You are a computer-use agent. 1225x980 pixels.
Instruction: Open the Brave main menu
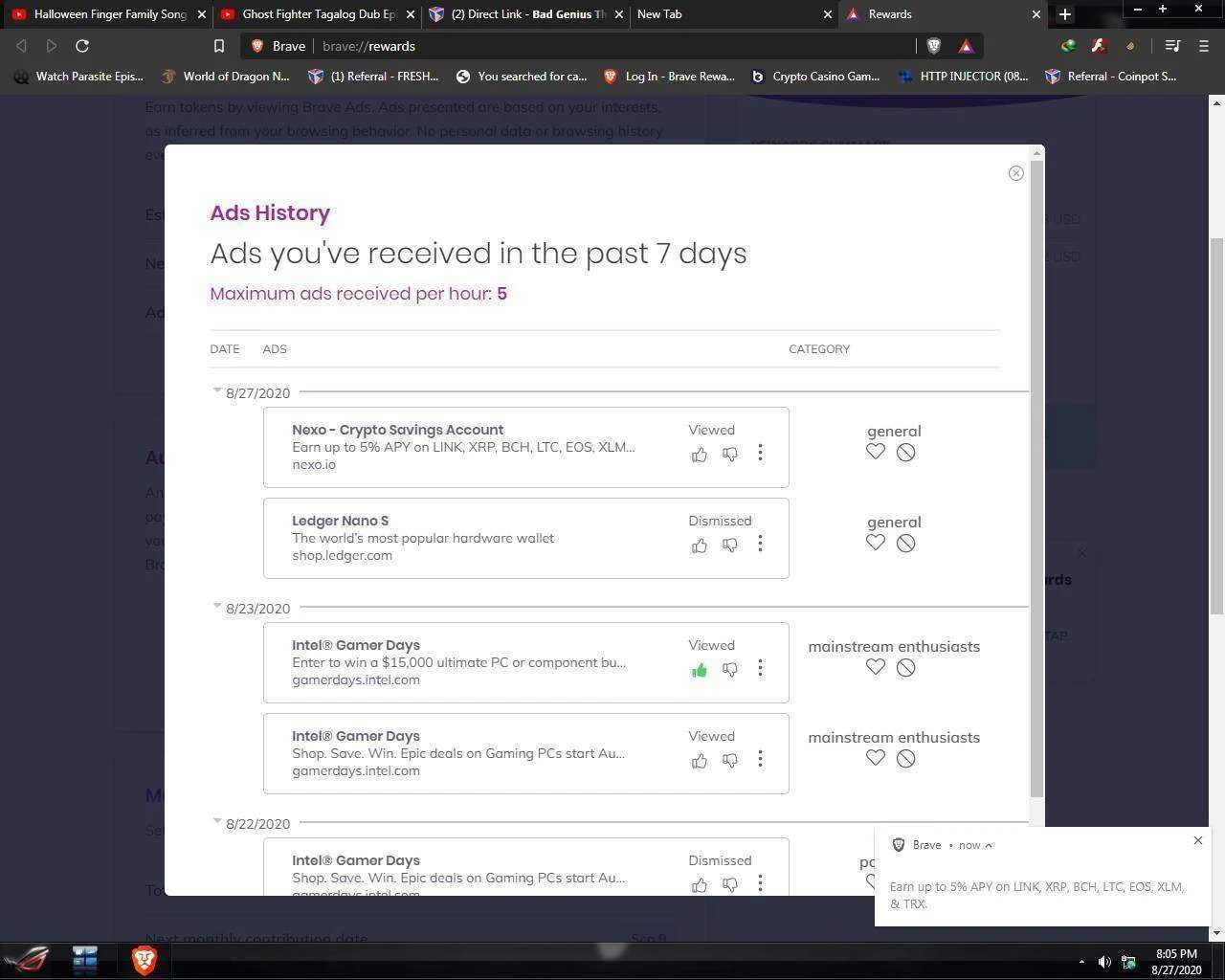(x=1204, y=46)
